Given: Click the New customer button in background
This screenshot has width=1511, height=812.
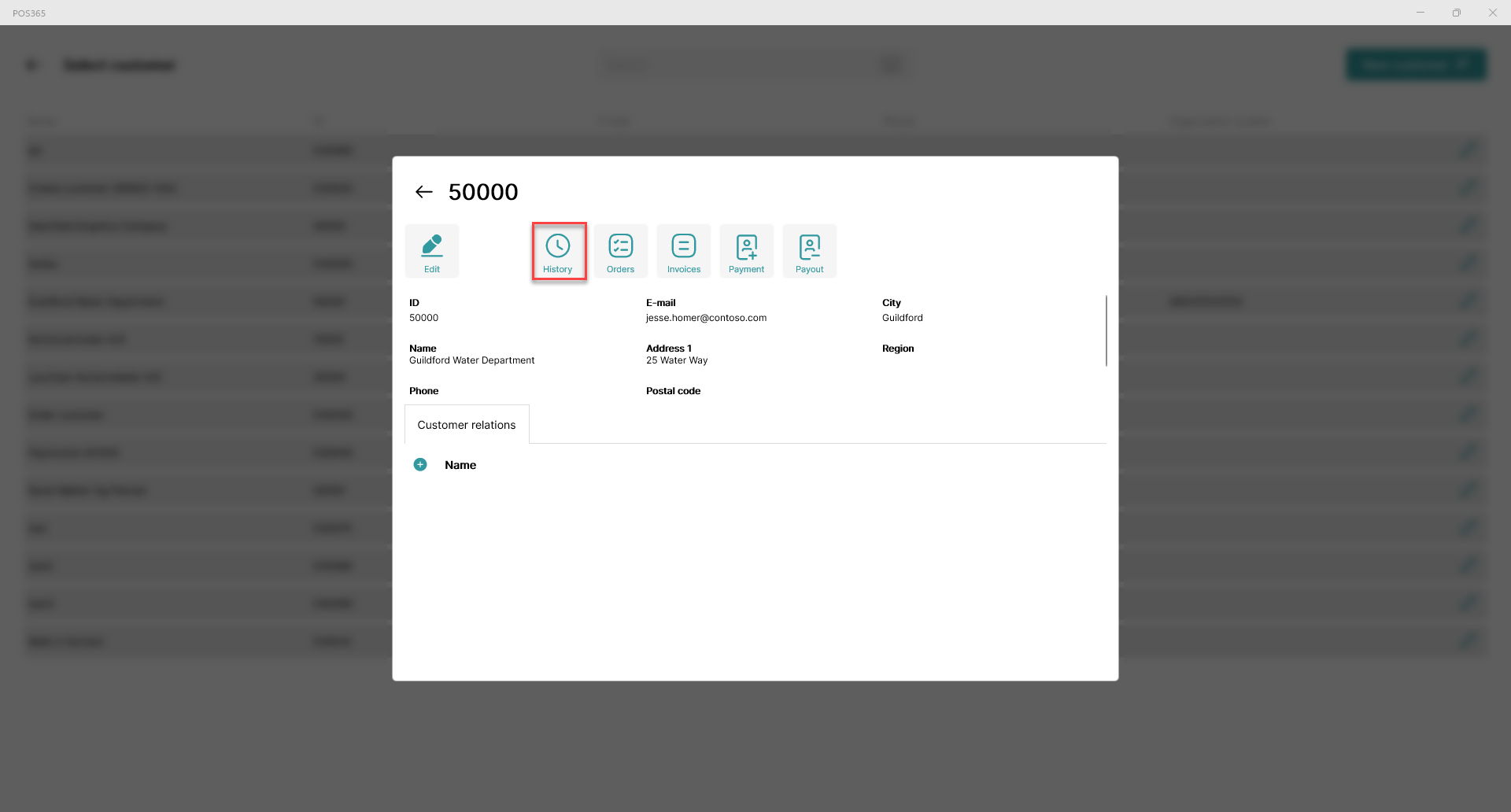Looking at the screenshot, I should pyautogui.click(x=1416, y=65).
